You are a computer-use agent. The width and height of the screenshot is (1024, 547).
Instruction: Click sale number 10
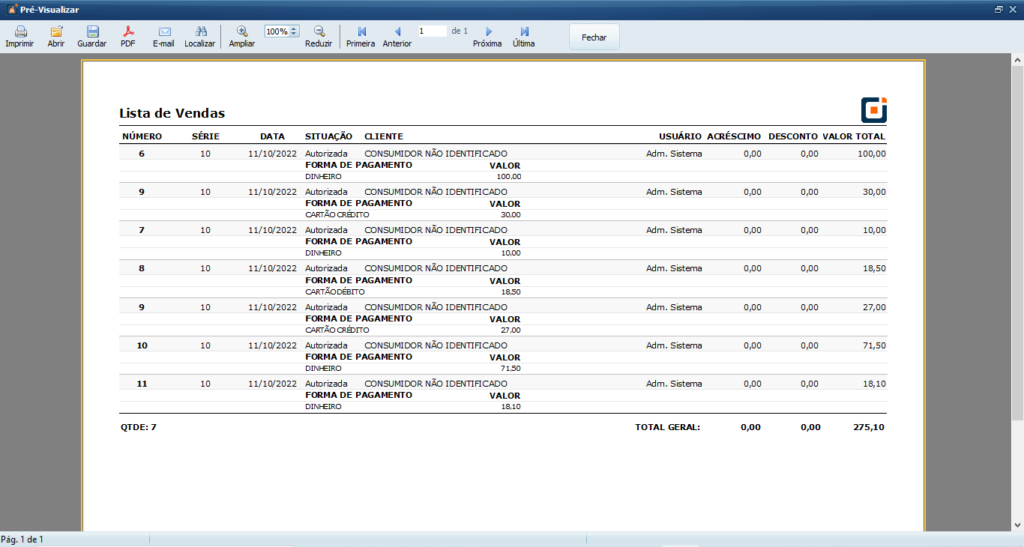[142, 345]
